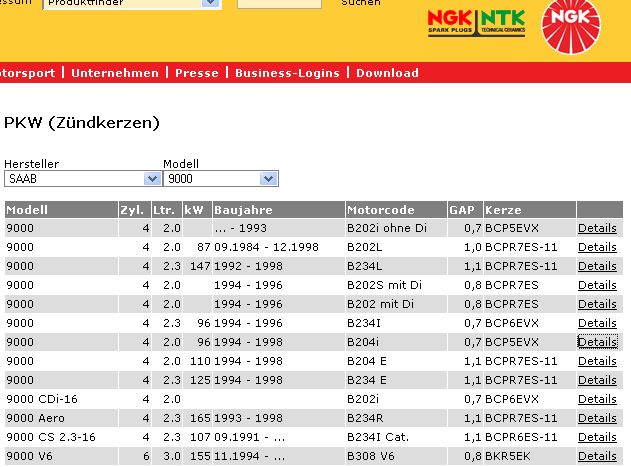Open Details for B234I 1994-1996 row
Viewport: 631px width, 467px height.
(x=597, y=323)
